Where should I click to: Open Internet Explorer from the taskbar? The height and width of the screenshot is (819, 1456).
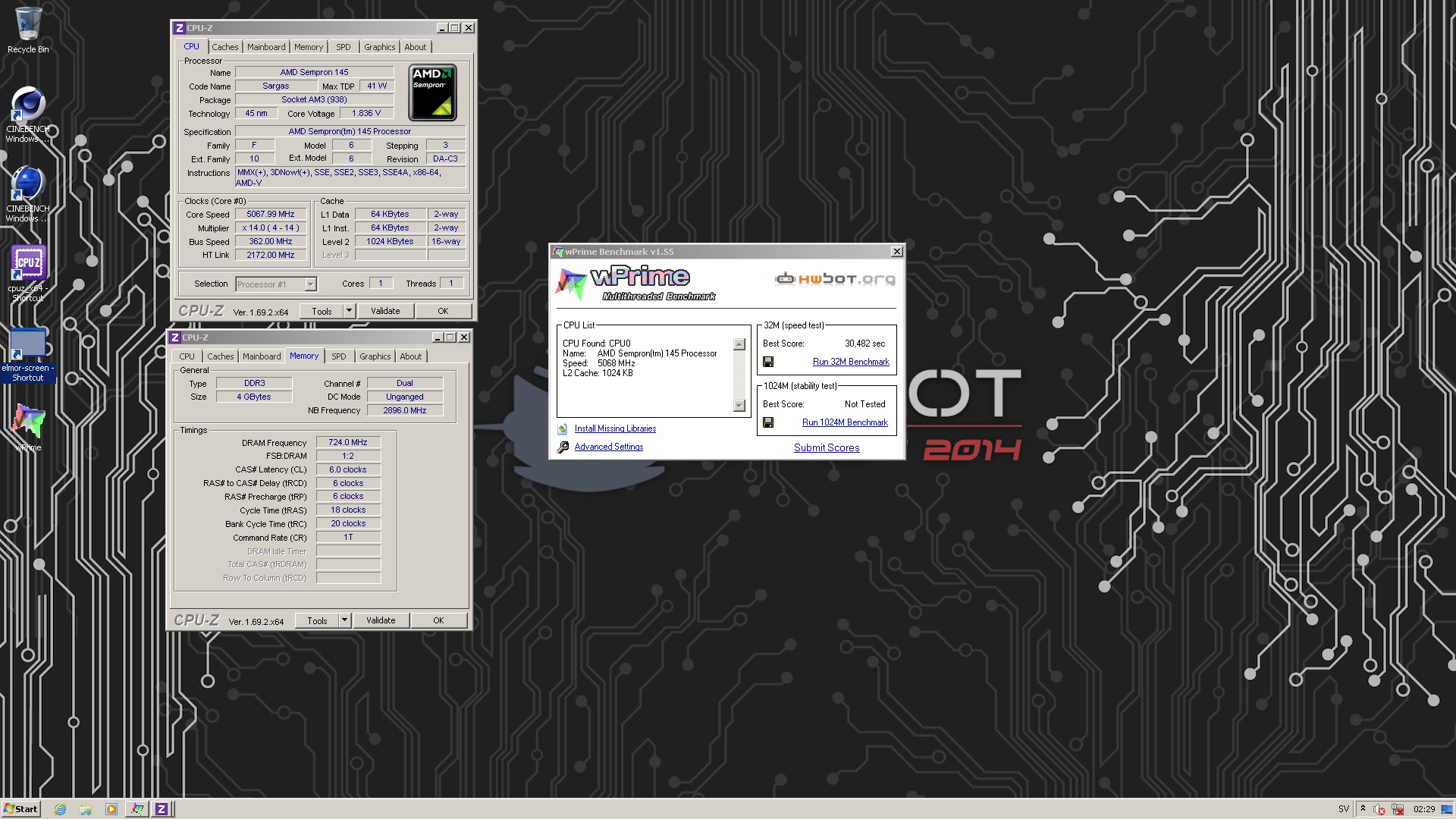click(61, 809)
